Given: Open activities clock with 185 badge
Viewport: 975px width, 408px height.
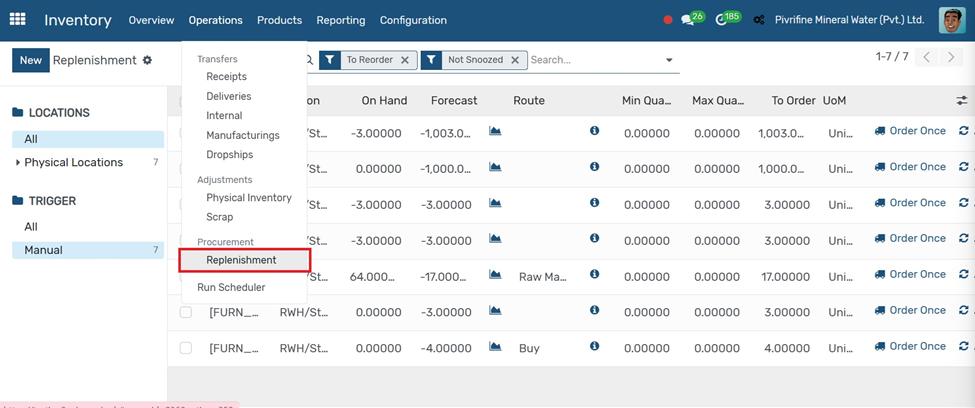Looking at the screenshot, I should pos(728,19).
